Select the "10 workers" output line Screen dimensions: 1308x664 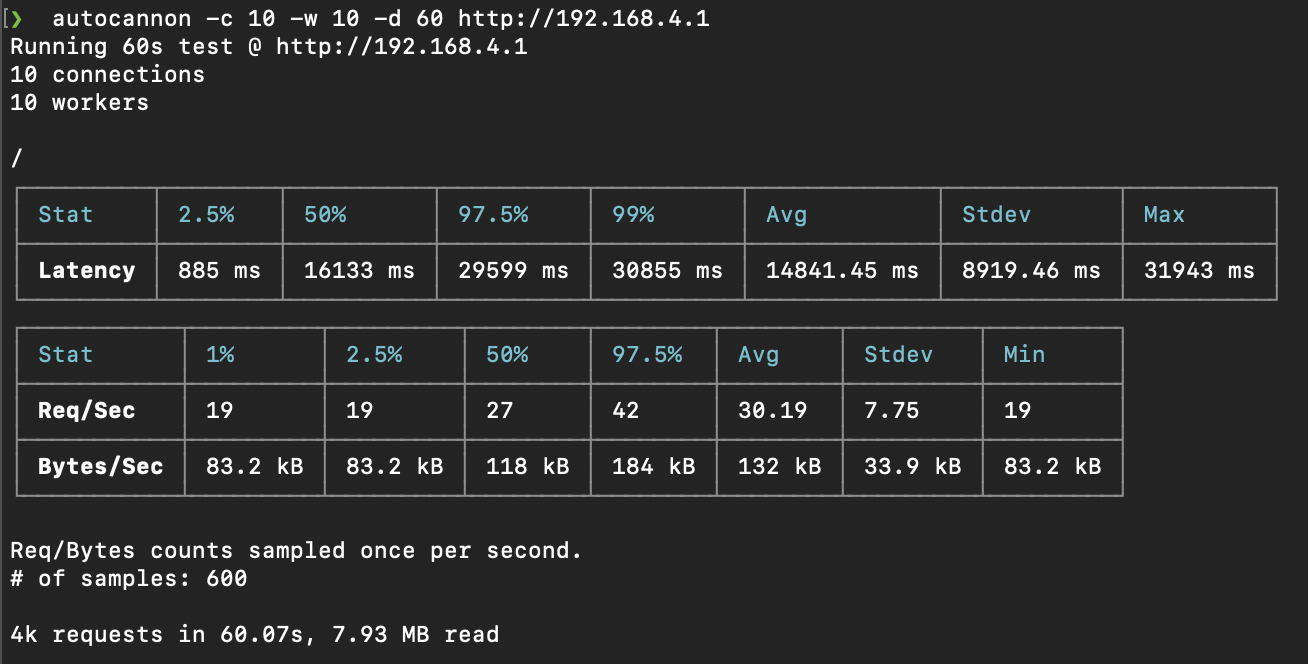pyautogui.click(x=79, y=103)
